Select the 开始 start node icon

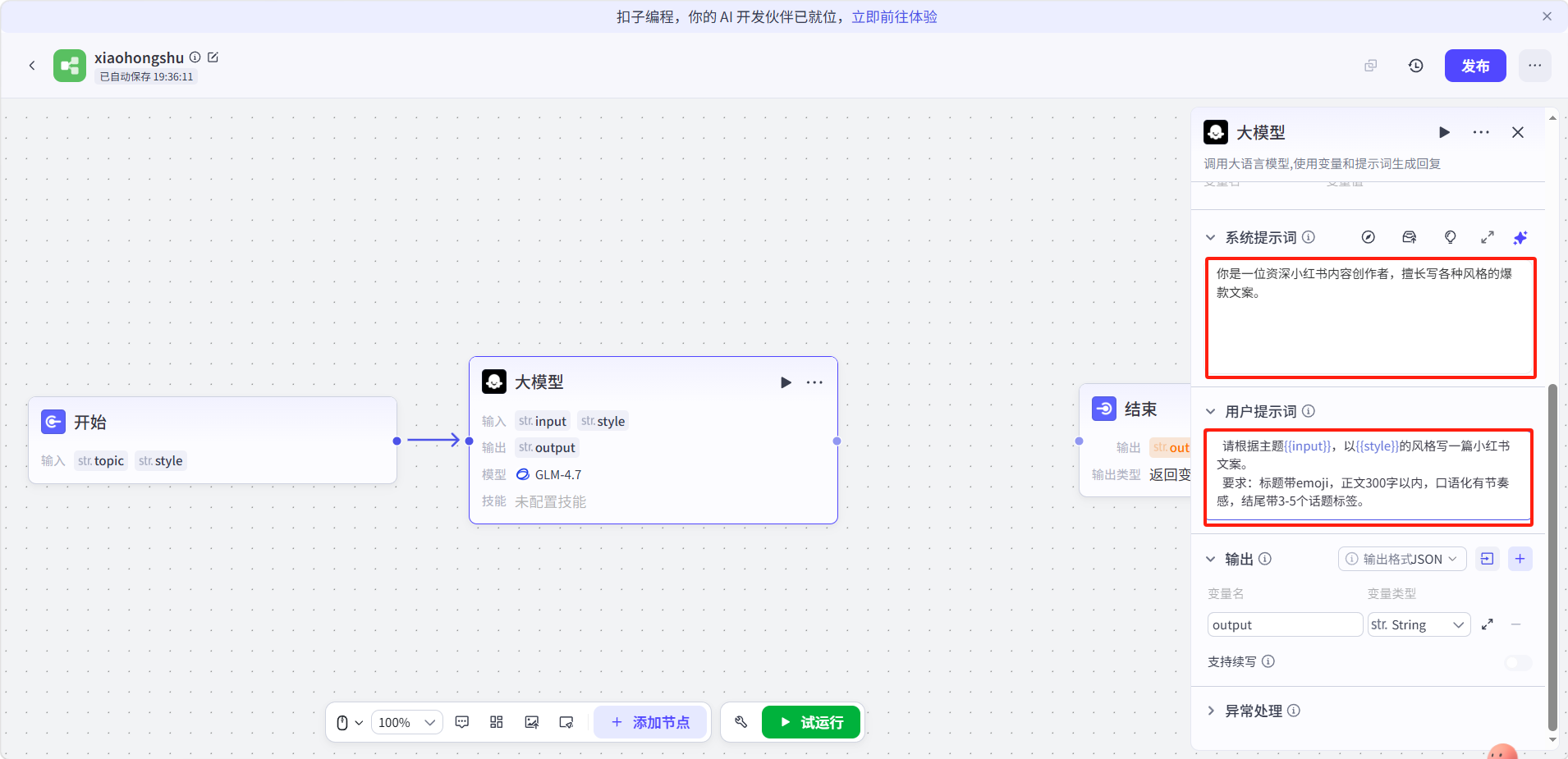[53, 422]
